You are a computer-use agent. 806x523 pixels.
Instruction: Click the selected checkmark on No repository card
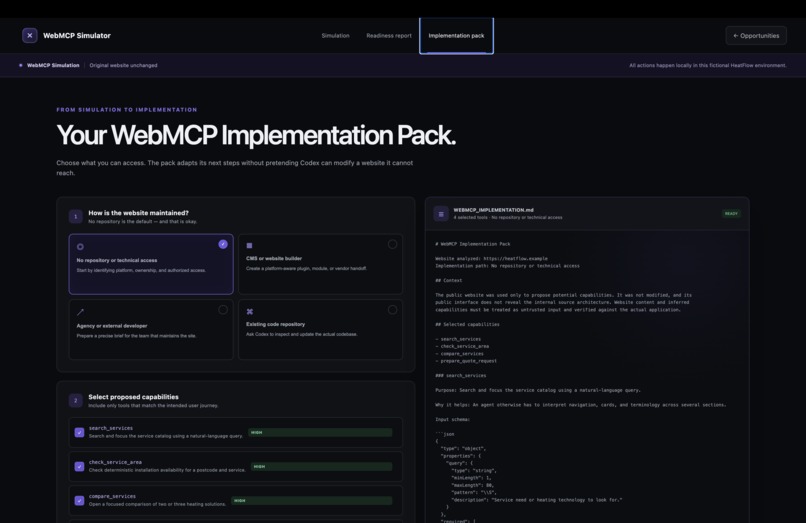coord(223,244)
